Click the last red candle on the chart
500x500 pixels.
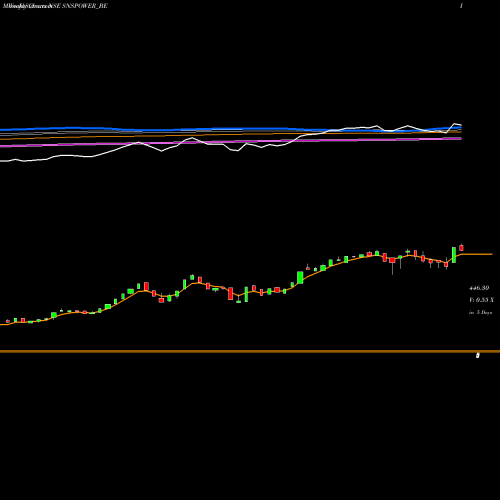click(461, 248)
